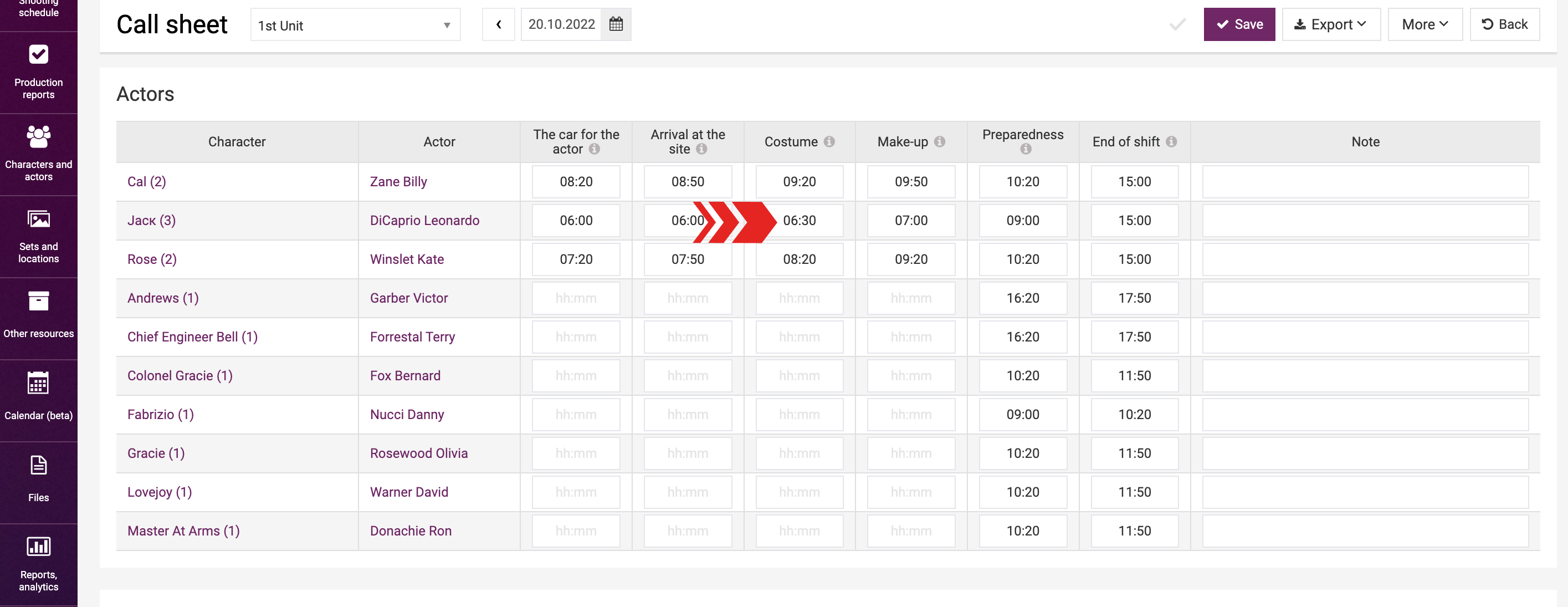Viewport: 1568px width, 607px height.
Task: Edit car time 07:20 for Winslet Kate
Action: click(x=576, y=259)
